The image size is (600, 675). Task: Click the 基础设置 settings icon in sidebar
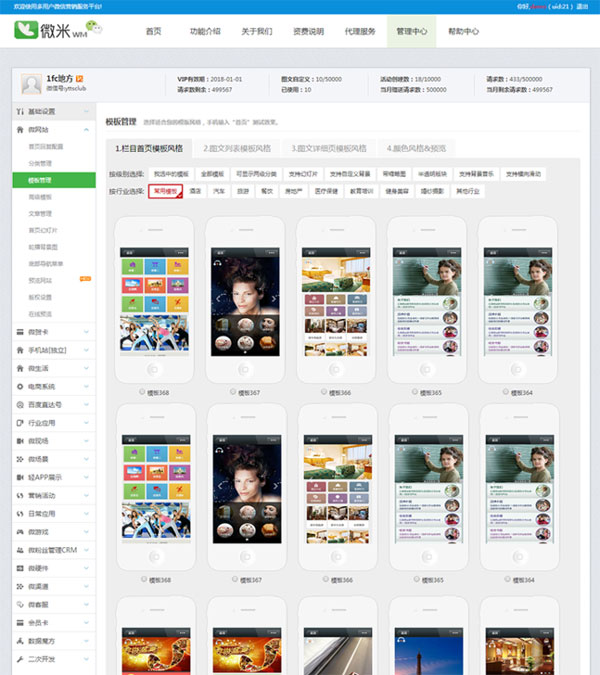[20, 111]
